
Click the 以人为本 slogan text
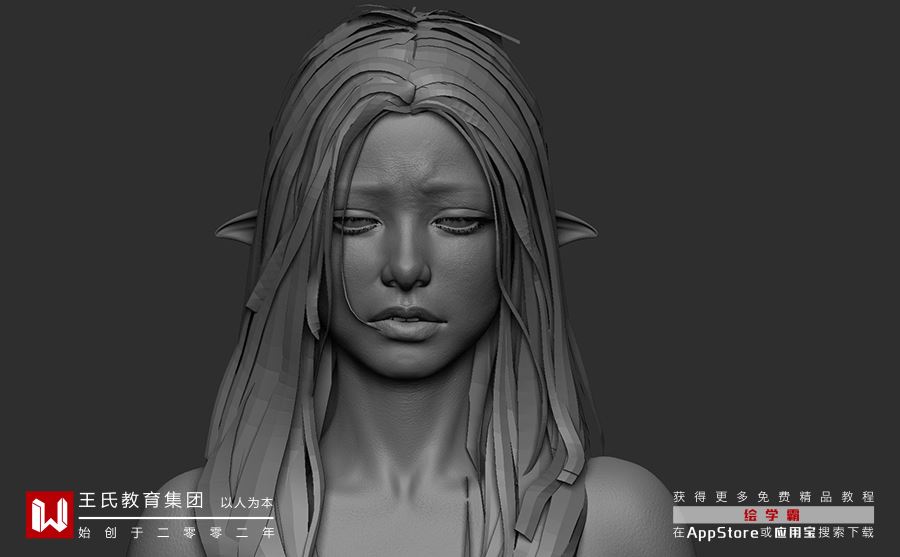coord(247,502)
